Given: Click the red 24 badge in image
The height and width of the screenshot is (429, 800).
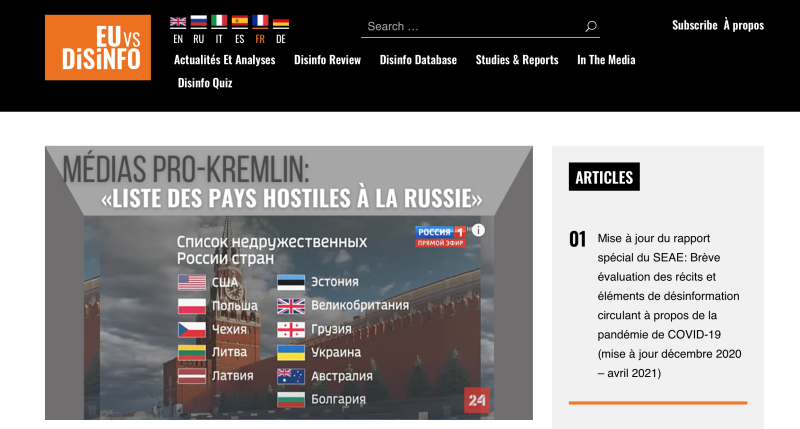Looking at the screenshot, I should [477, 400].
